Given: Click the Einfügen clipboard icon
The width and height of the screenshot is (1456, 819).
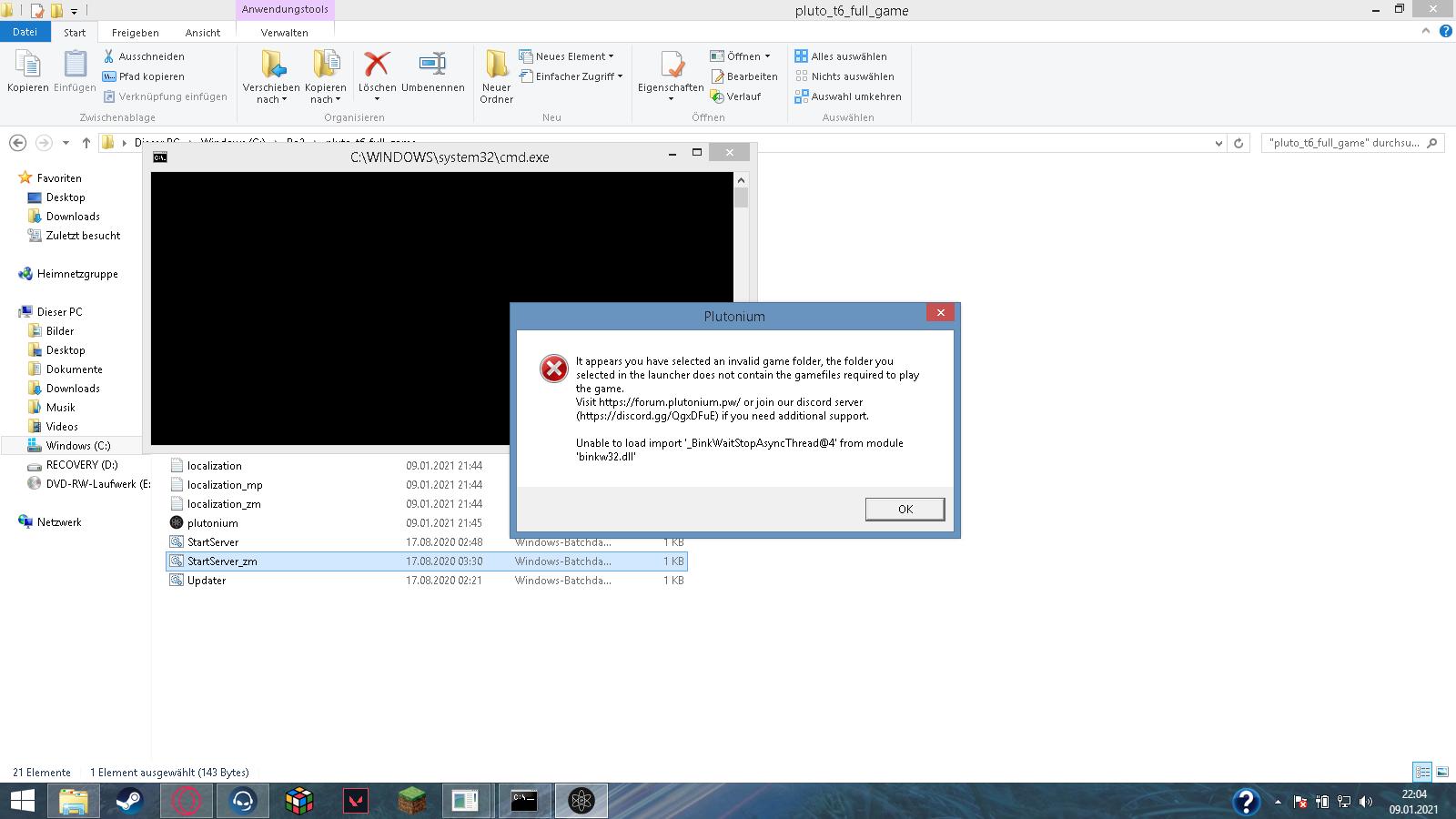Looking at the screenshot, I should [x=75, y=71].
